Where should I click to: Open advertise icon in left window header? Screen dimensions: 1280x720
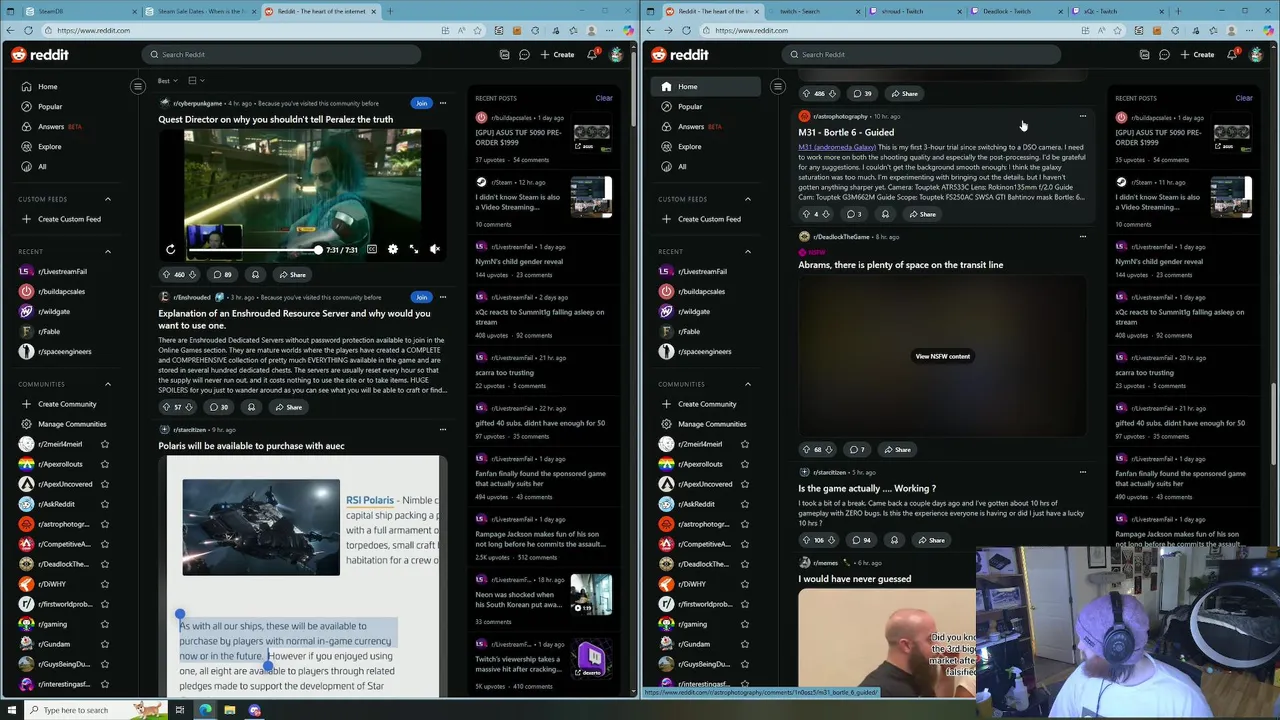[x=504, y=54]
